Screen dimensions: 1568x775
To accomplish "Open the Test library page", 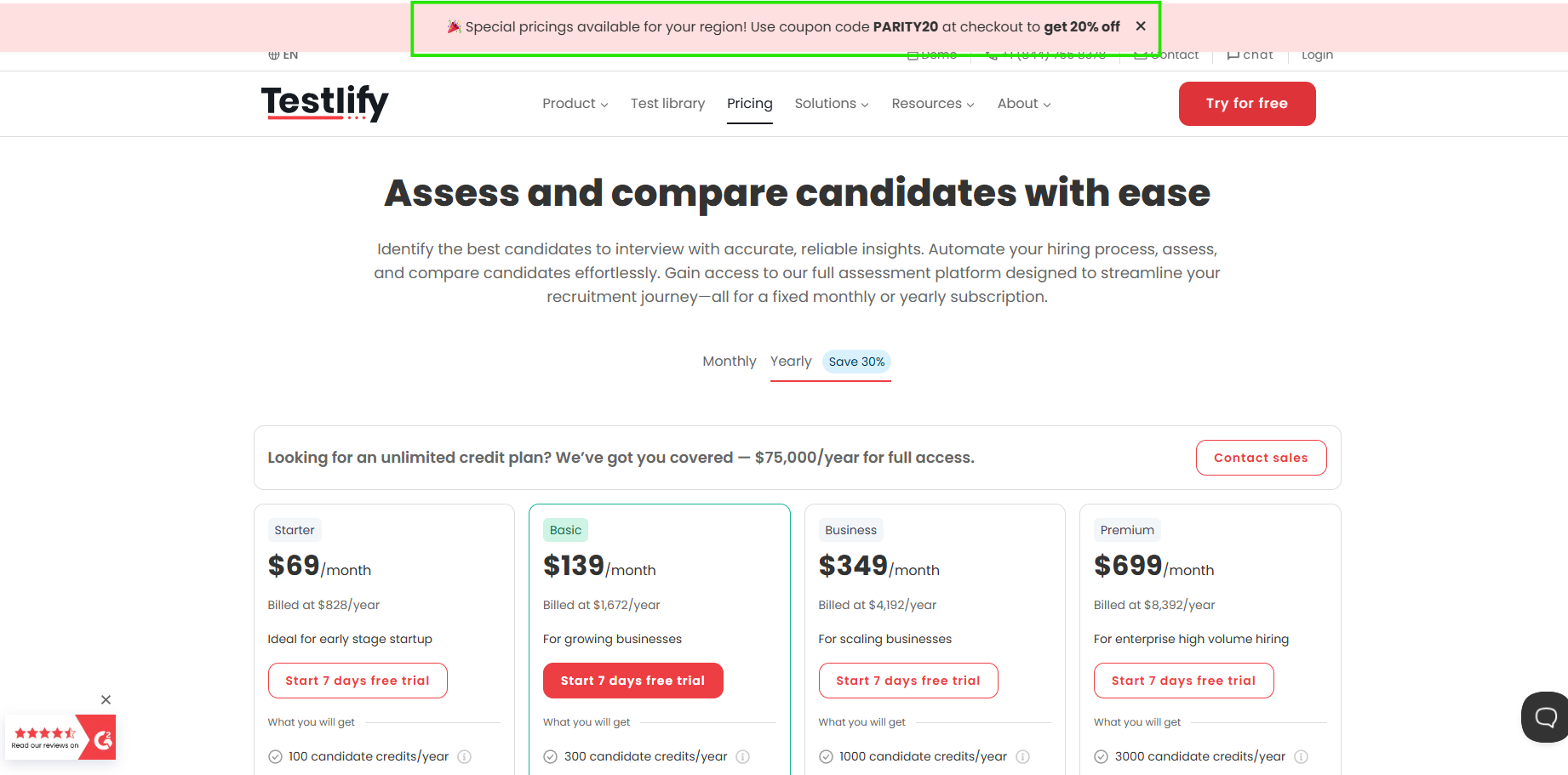I will (x=668, y=103).
